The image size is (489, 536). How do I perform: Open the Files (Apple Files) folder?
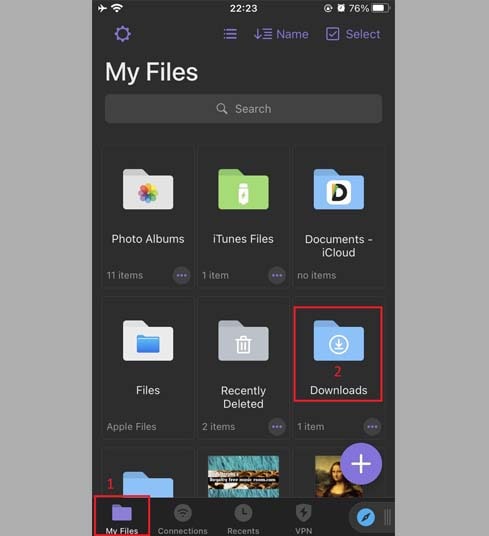[x=148, y=340]
